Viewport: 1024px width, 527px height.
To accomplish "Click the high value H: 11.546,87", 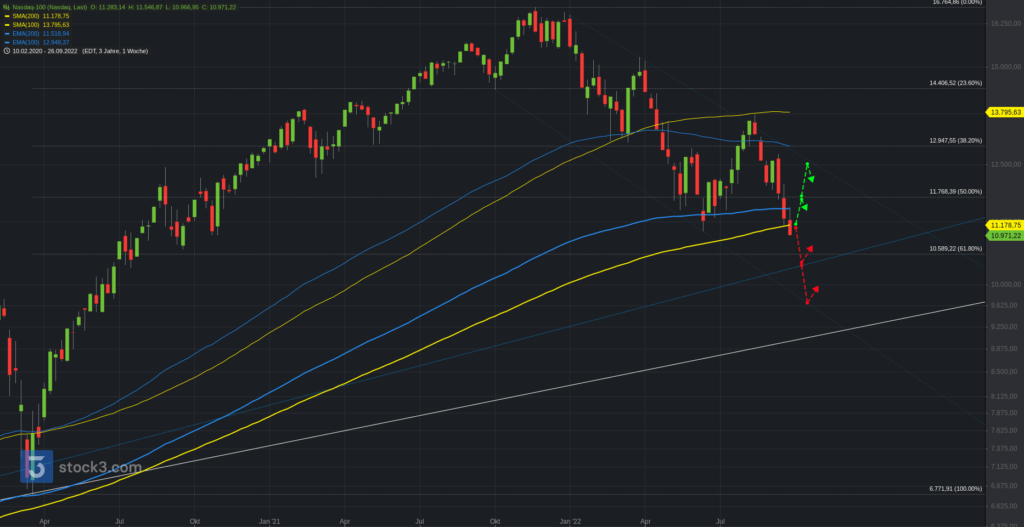I will (x=145, y=7).
